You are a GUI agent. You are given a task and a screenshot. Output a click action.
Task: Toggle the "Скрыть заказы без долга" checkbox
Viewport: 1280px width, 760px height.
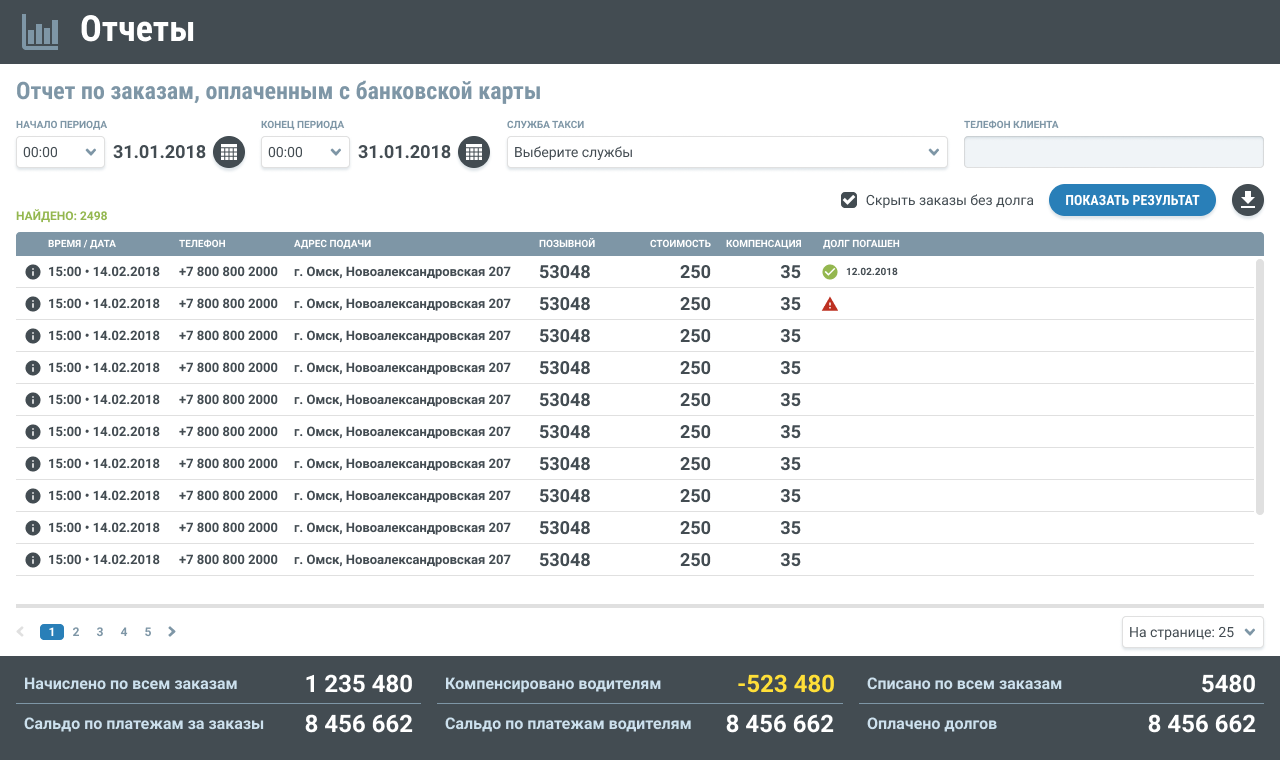point(849,200)
